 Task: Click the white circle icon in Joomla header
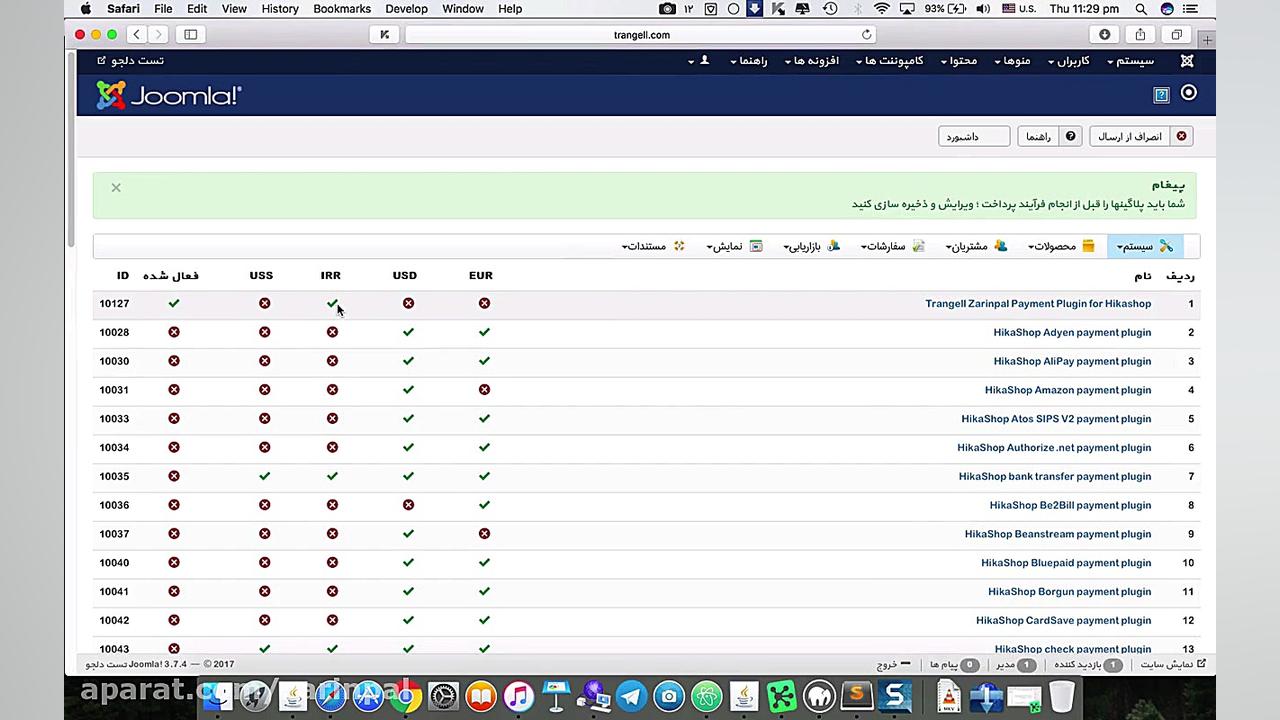point(1188,93)
